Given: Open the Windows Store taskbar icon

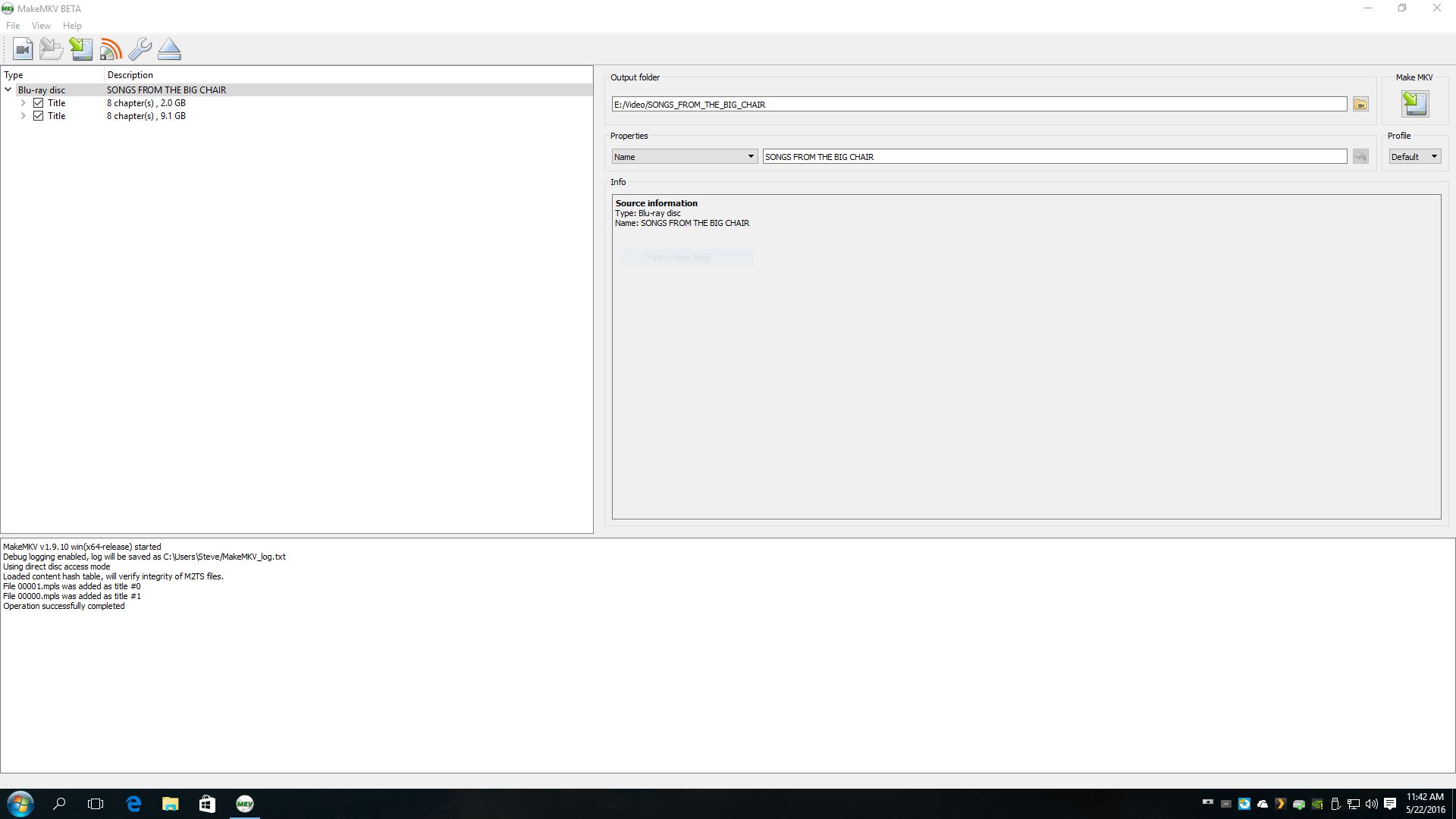Looking at the screenshot, I should pyautogui.click(x=207, y=804).
